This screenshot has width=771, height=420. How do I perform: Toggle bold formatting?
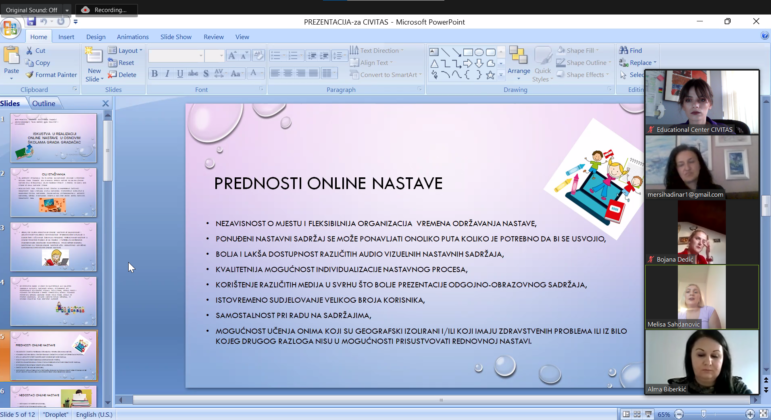pyautogui.click(x=154, y=74)
